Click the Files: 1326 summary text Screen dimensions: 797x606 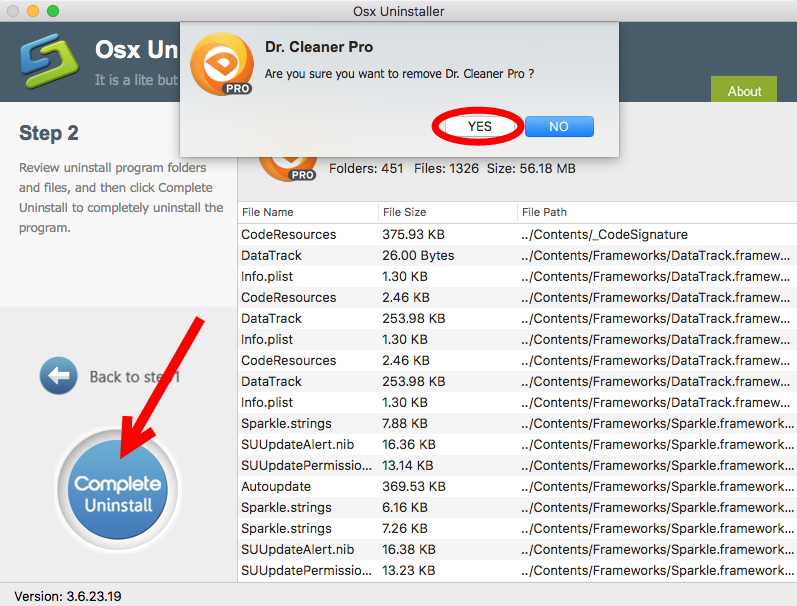(446, 168)
